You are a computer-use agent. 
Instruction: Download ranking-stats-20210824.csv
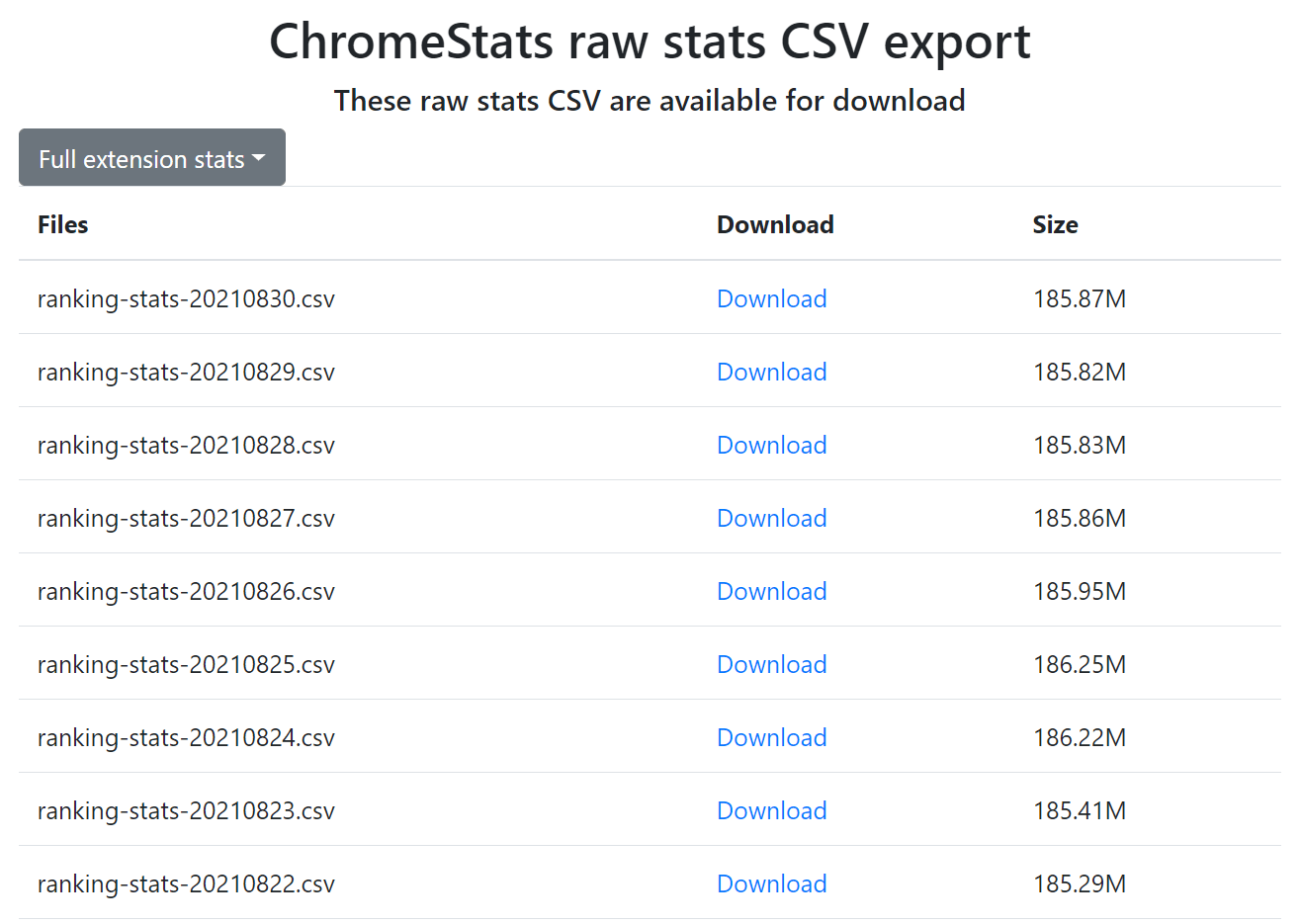pos(771,737)
